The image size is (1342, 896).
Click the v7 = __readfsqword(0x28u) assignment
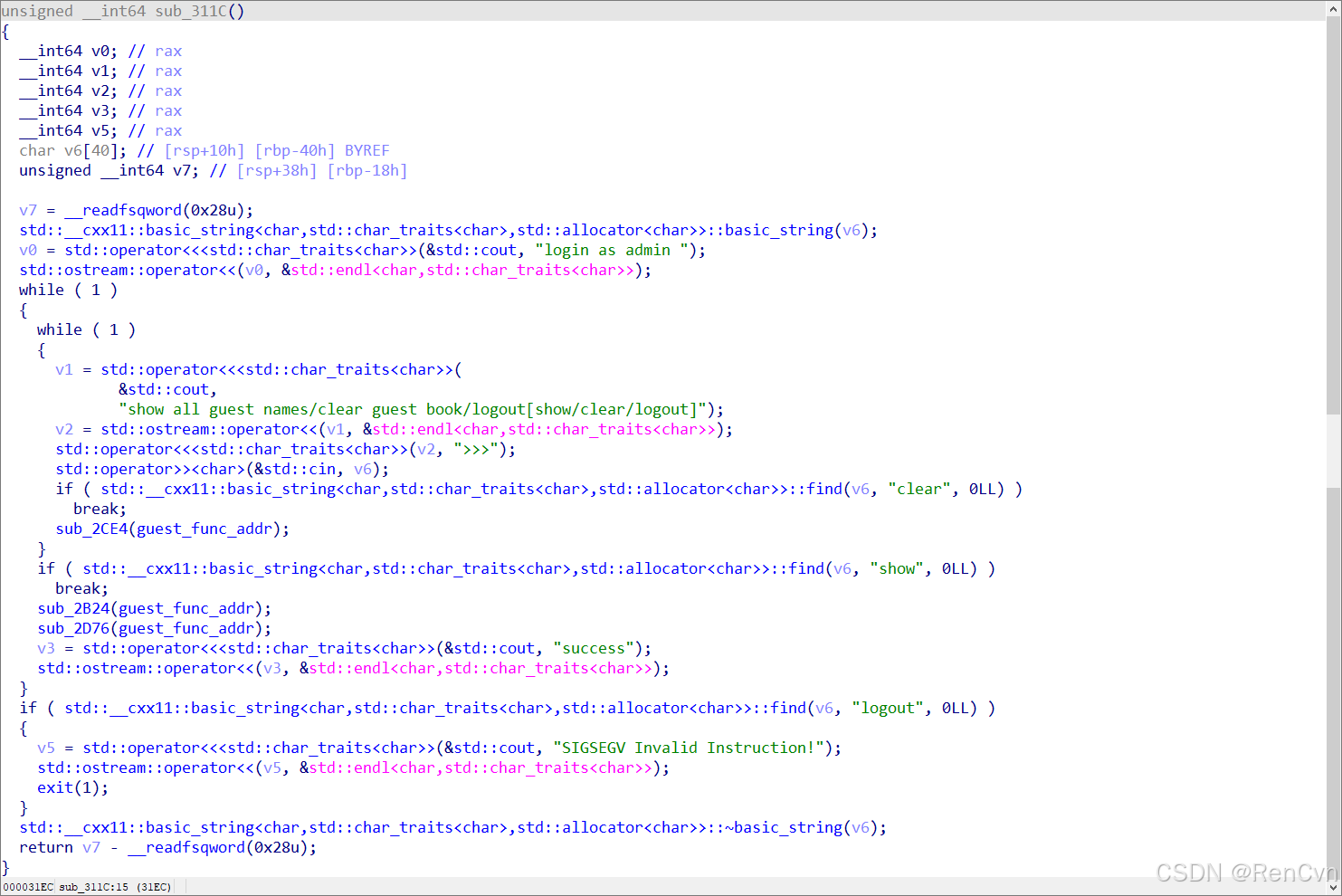136,210
